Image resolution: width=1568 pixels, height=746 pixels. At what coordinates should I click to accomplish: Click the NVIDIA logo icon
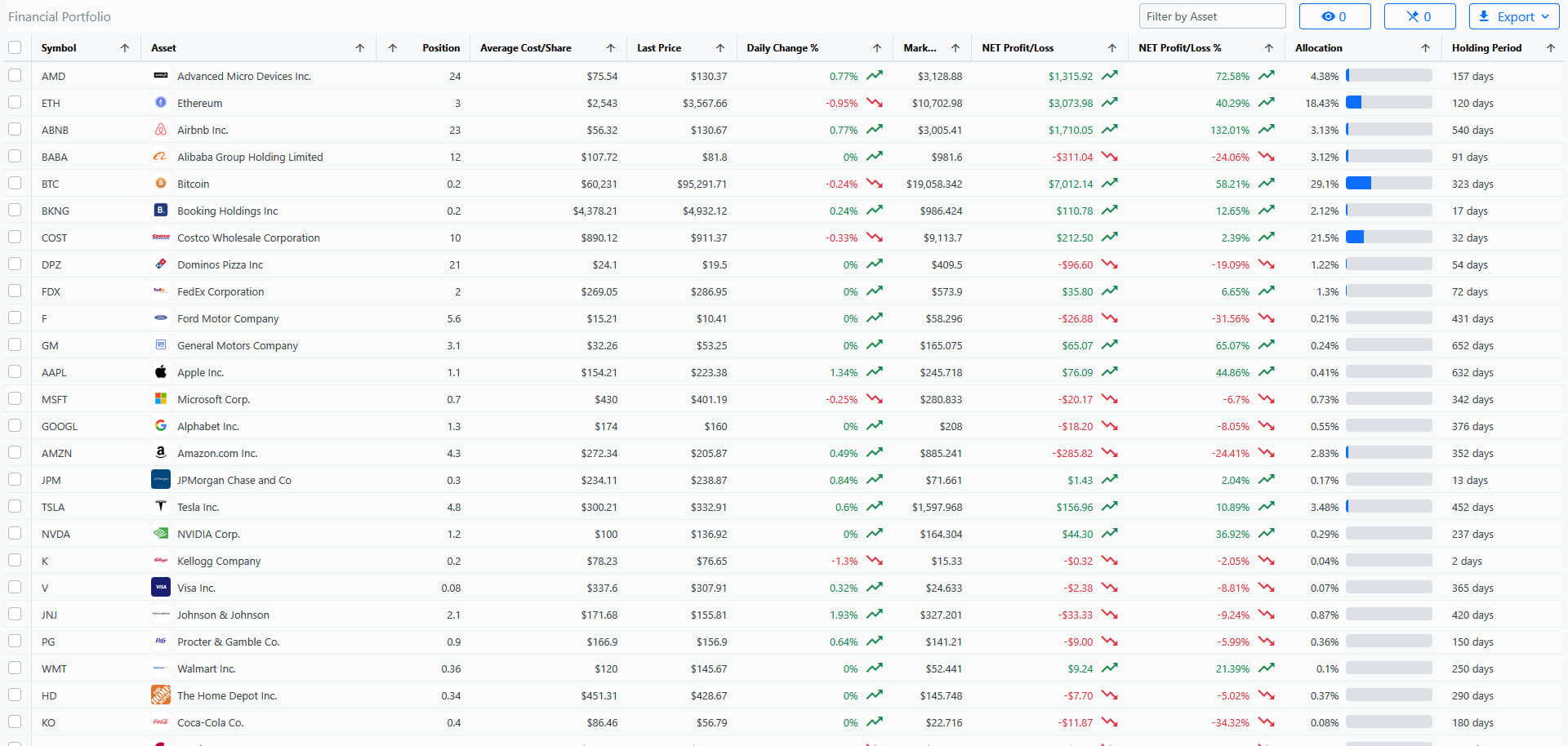pyautogui.click(x=161, y=534)
